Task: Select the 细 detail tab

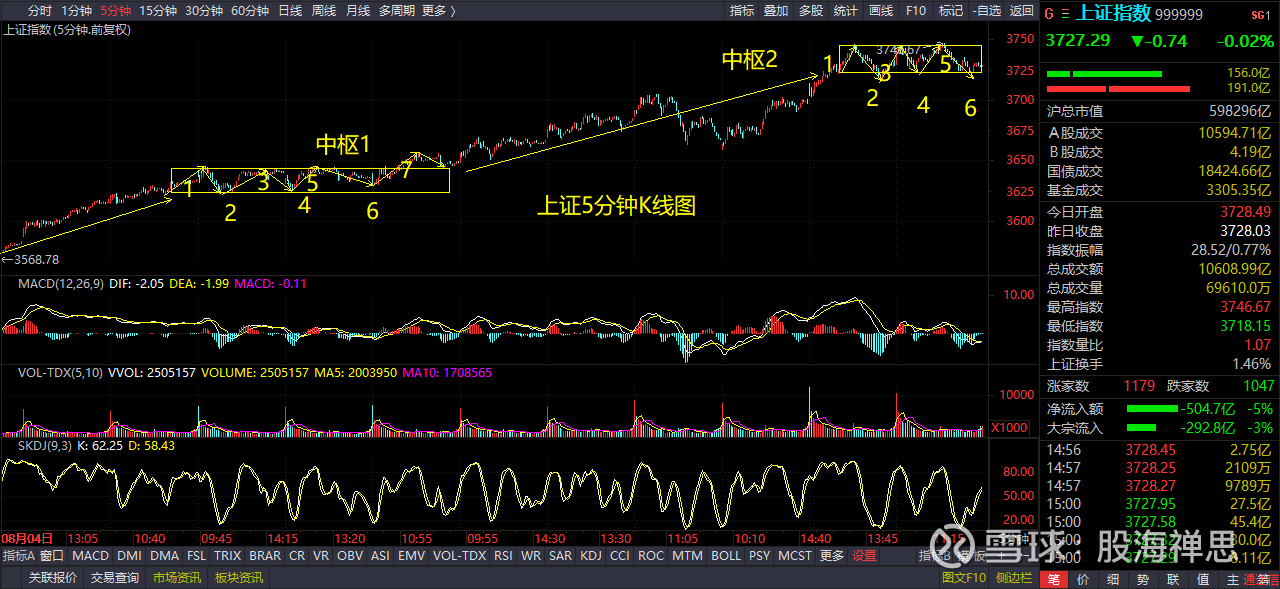Action: click(x=1113, y=579)
